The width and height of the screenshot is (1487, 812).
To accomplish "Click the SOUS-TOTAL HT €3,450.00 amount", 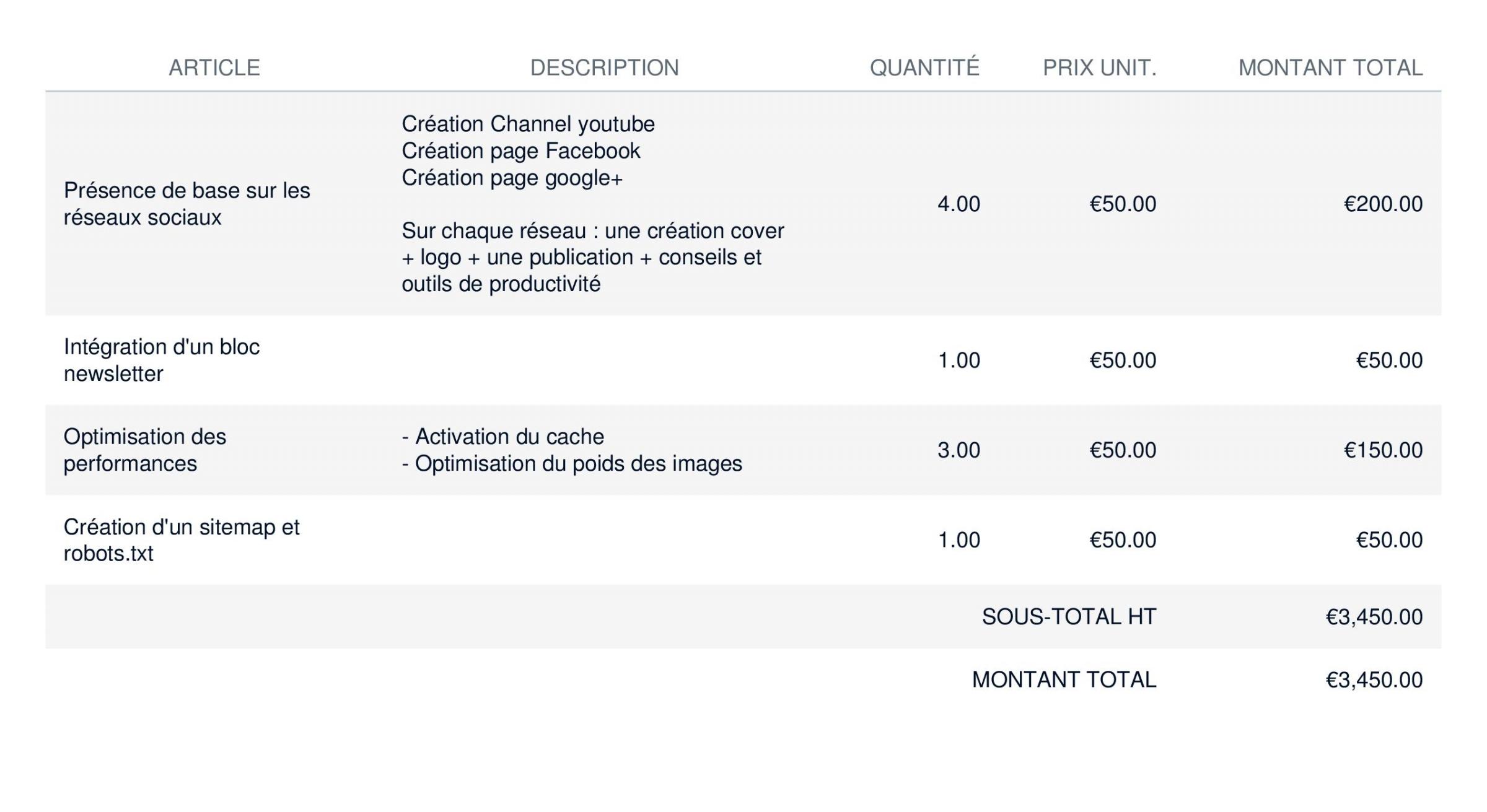I will point(1374,617).
